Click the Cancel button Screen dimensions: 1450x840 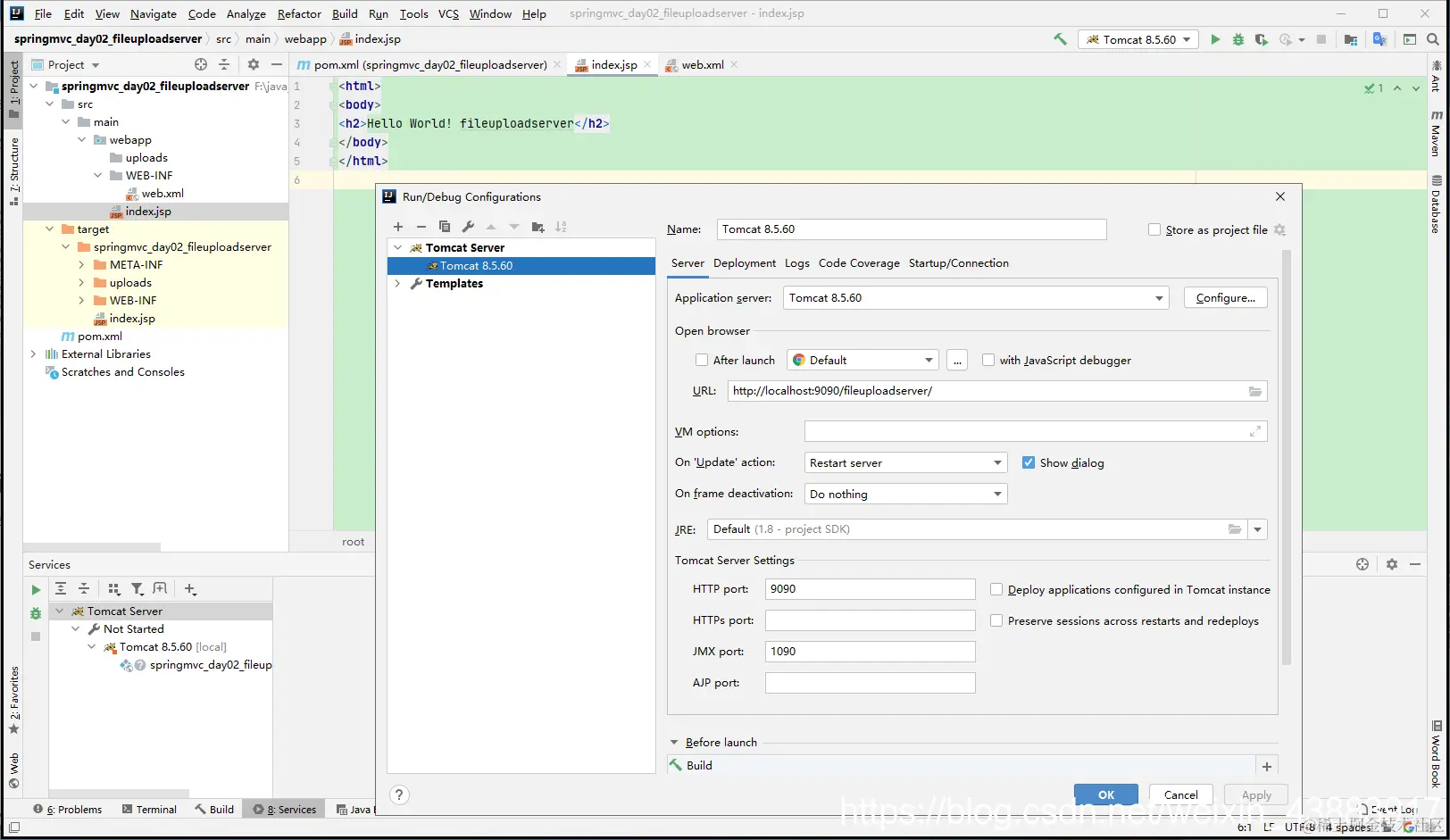[x=1180, y=794]
